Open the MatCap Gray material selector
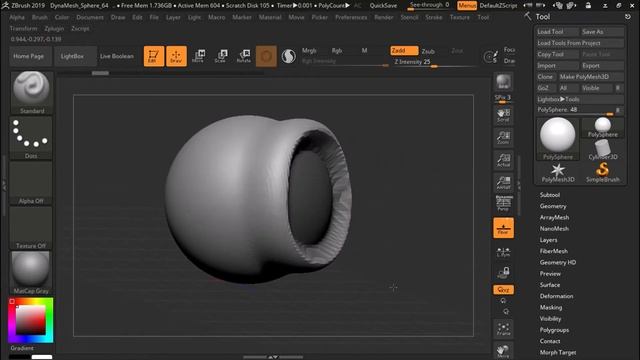 (31, 273)
